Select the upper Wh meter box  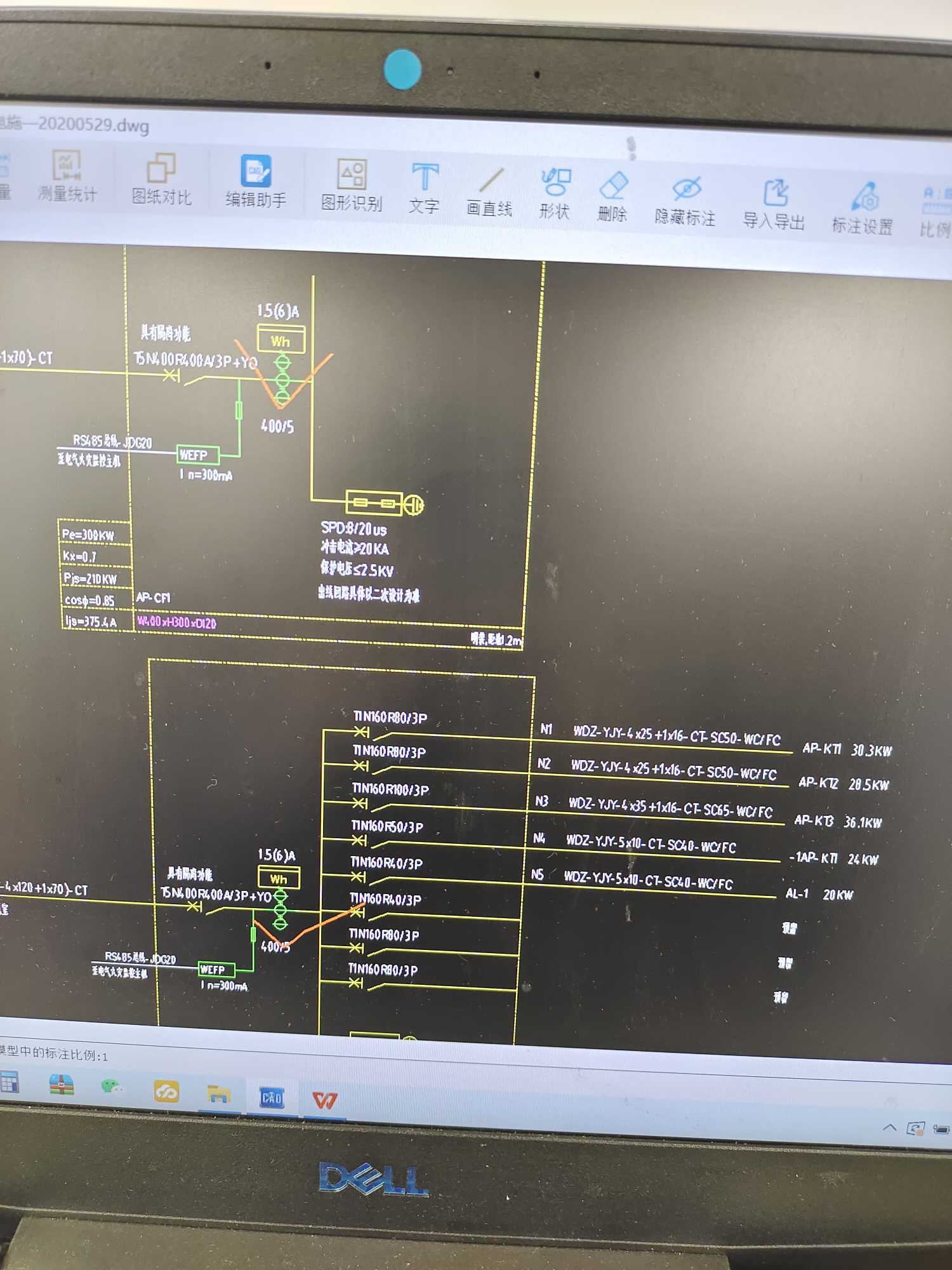[281, 340]
